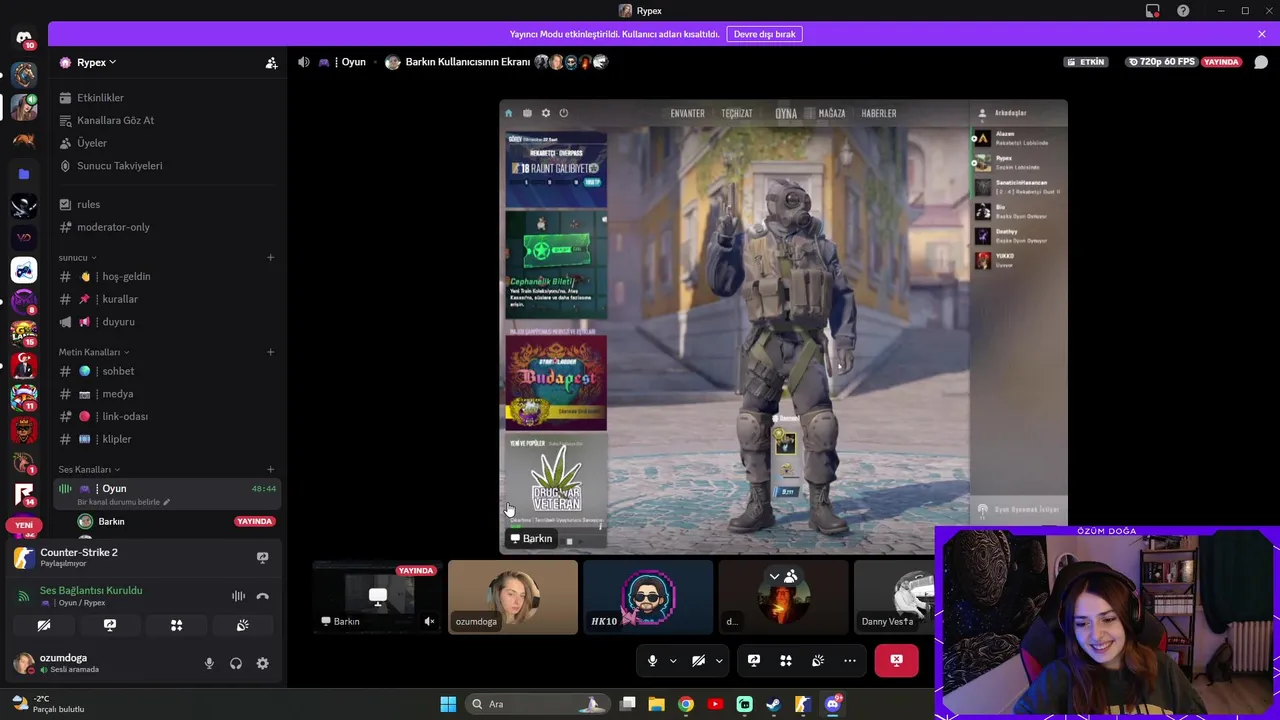1280x720 pixels.
Task: Open the medya text channel
Action: 117,394
